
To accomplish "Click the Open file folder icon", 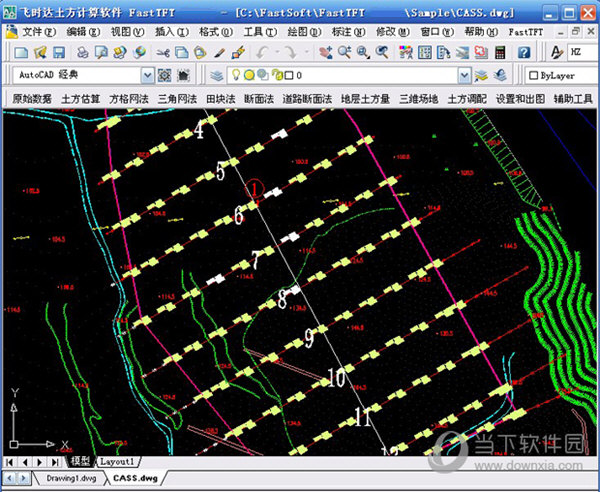I will [x=40, y=52].
